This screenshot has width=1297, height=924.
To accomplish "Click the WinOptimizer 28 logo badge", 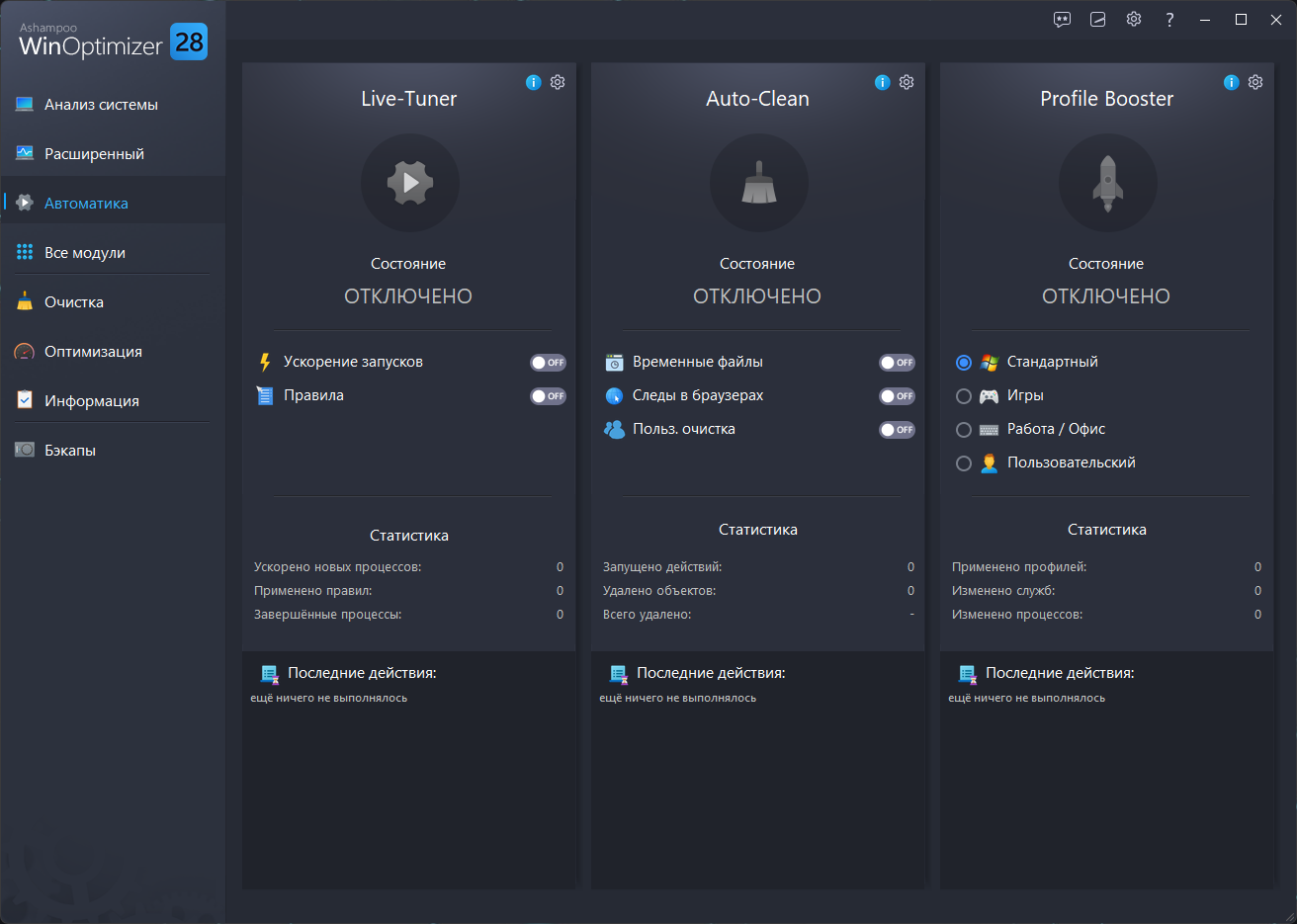I will click(189, 42).
